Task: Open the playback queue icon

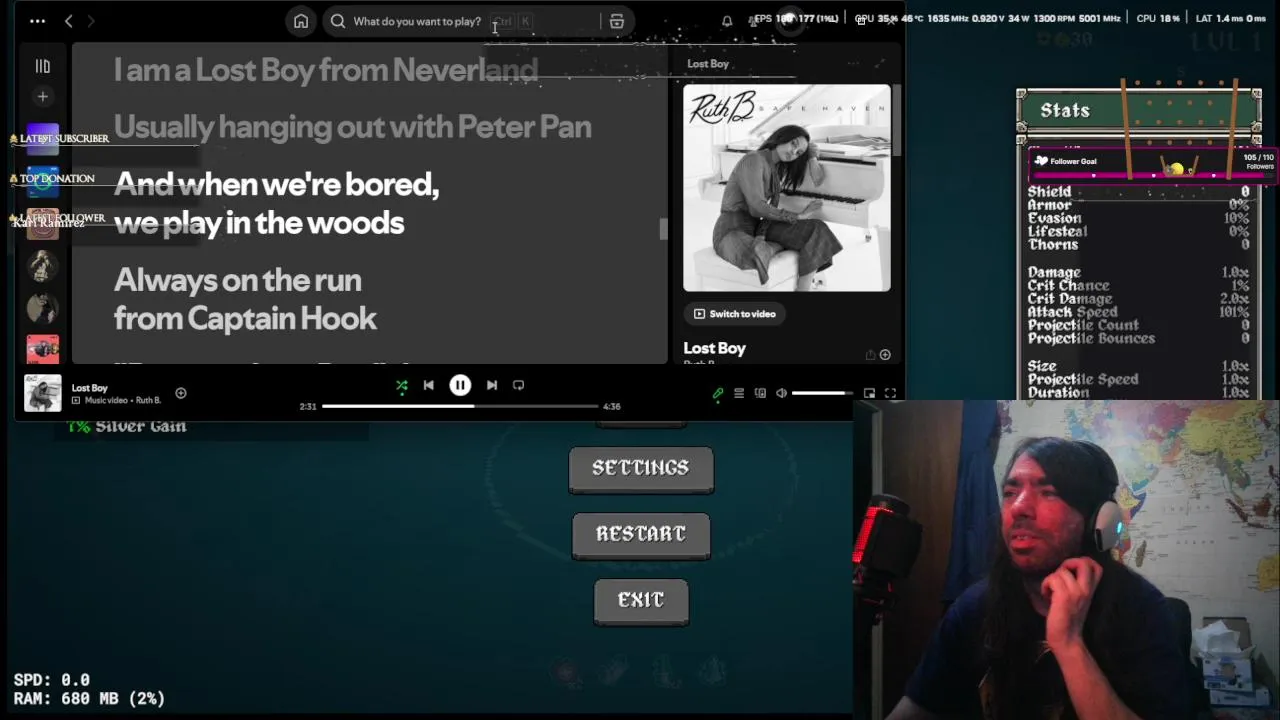Action: point(739,393)
